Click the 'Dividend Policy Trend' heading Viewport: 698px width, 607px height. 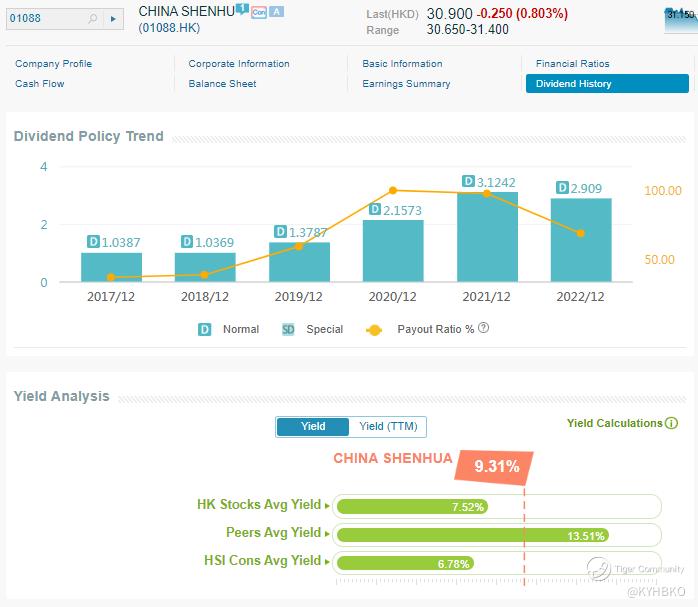tap(89, 136)
